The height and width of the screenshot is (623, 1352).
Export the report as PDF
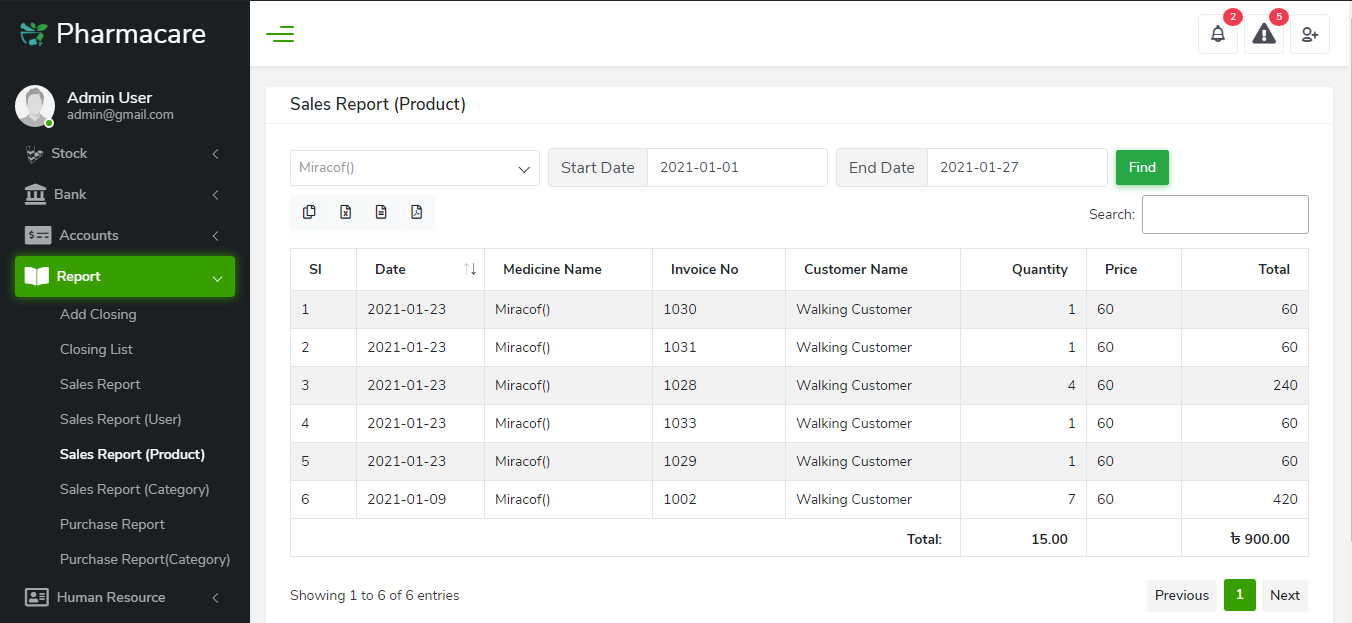pyautogui.click(x=417, y=212)
